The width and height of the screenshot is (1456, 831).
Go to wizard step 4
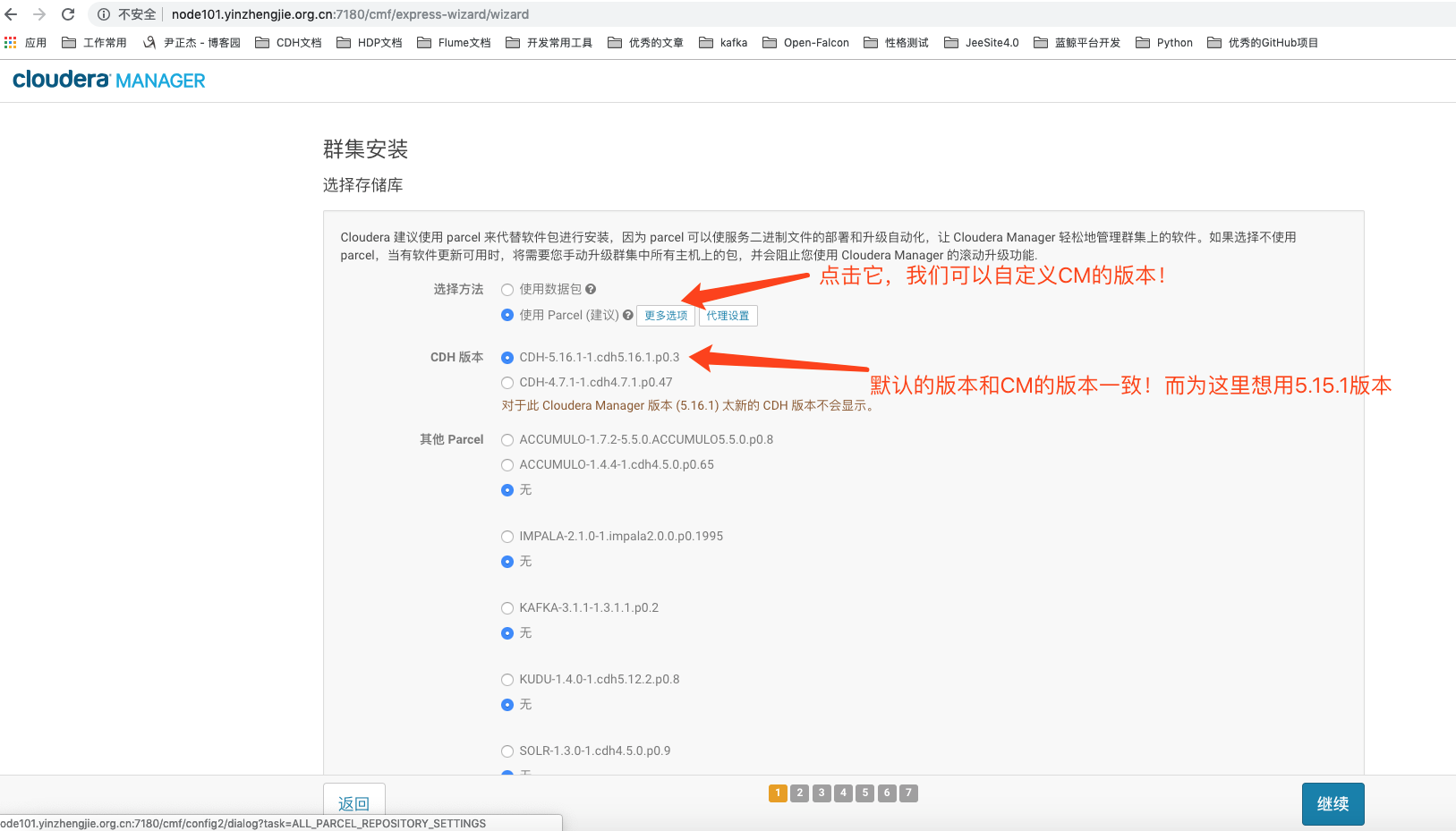pyautogui.click(x=843, y=793)
